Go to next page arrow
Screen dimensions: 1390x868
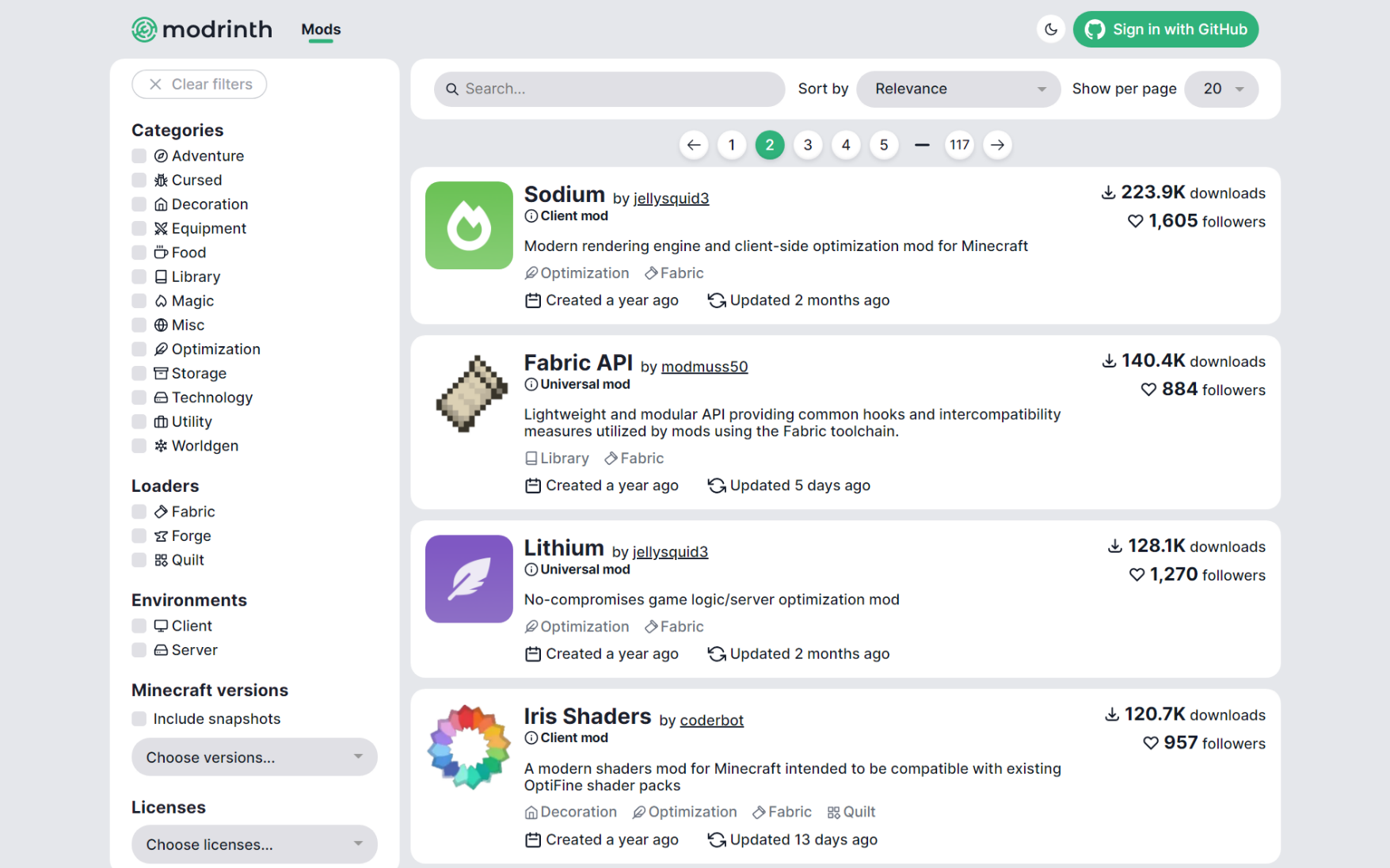point(998,145)
